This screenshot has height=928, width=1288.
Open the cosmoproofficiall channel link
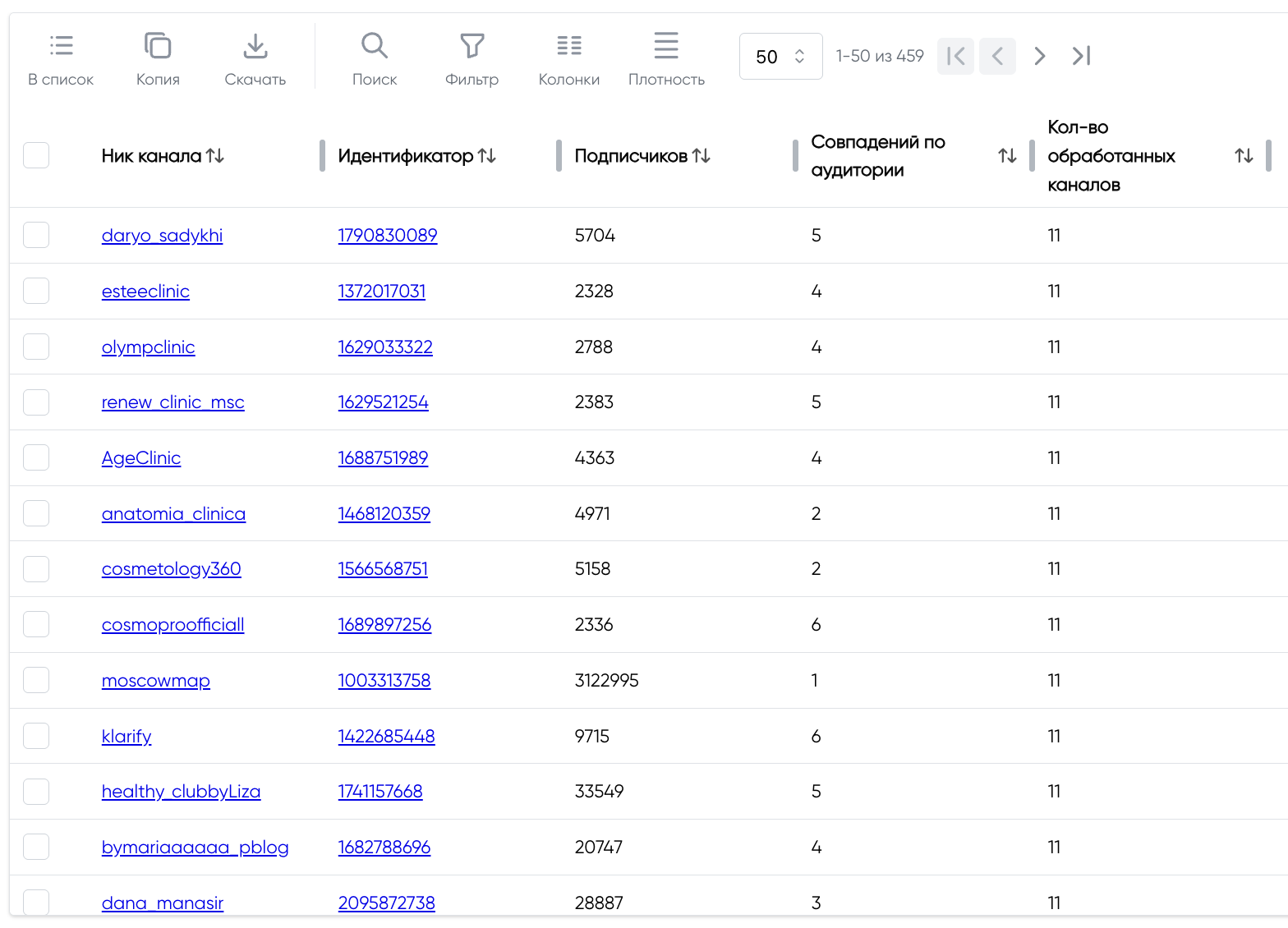tap(172, 625)
